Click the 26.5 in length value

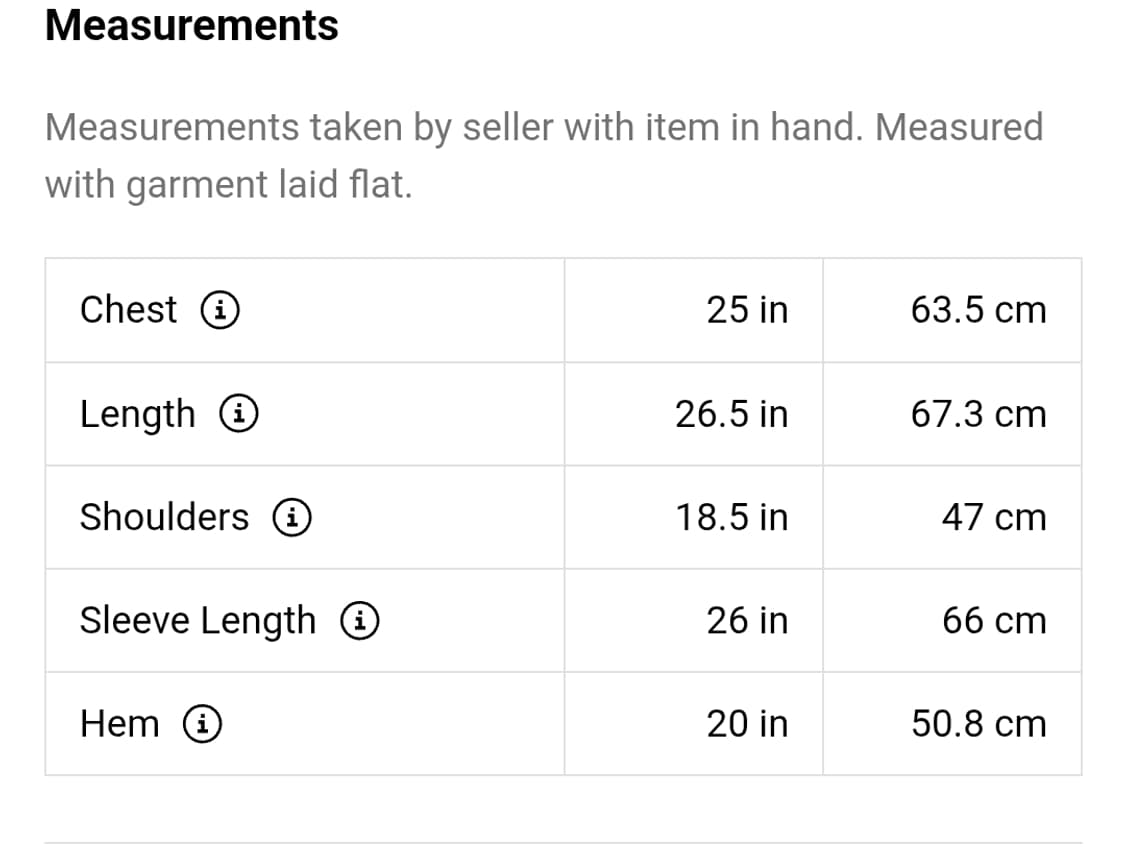click(731, 414)
